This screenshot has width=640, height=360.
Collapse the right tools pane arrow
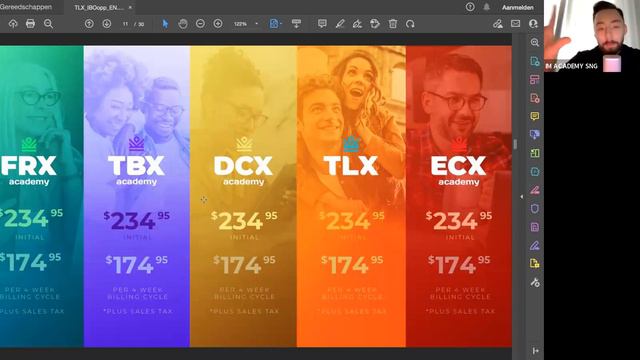coord(521,197)
